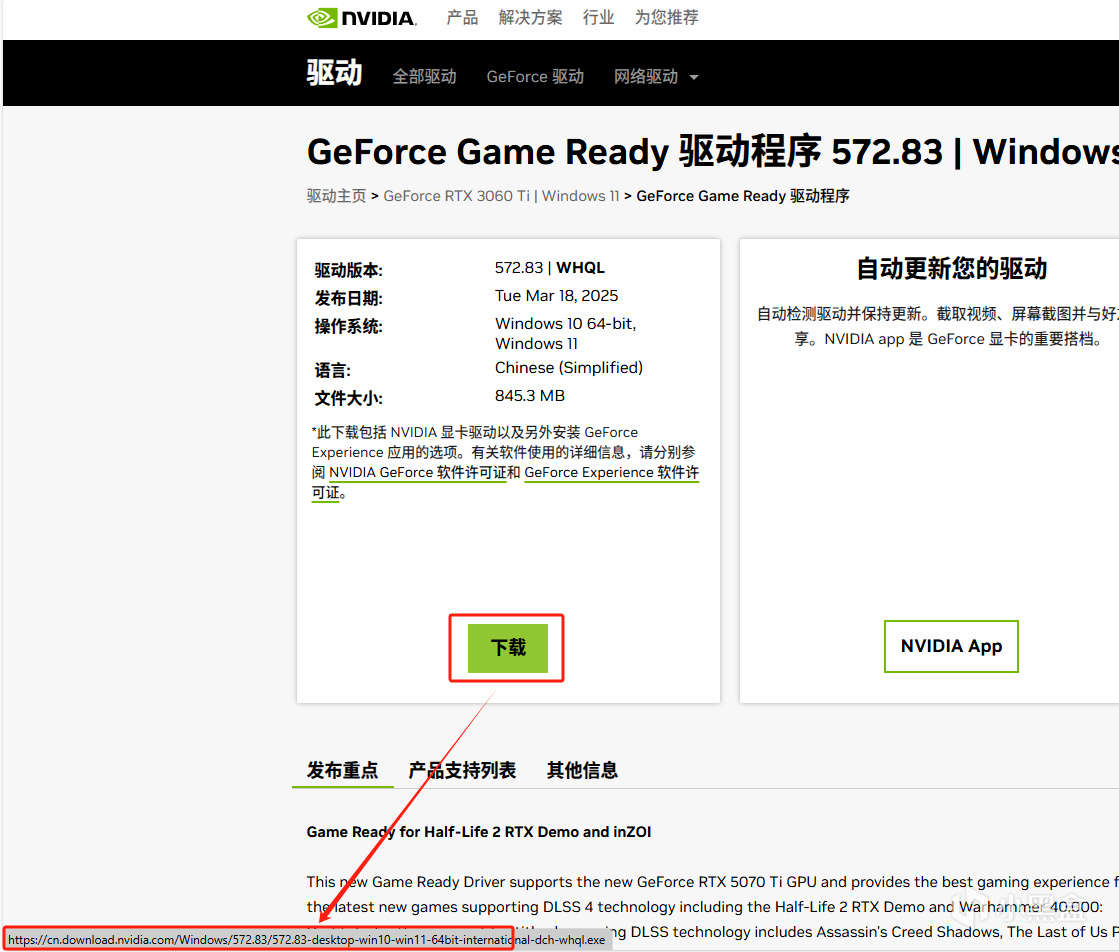Click the 驱动主页 breadcrumb link
Viewport: 1119px width, 952px height.
pos(336,196)
